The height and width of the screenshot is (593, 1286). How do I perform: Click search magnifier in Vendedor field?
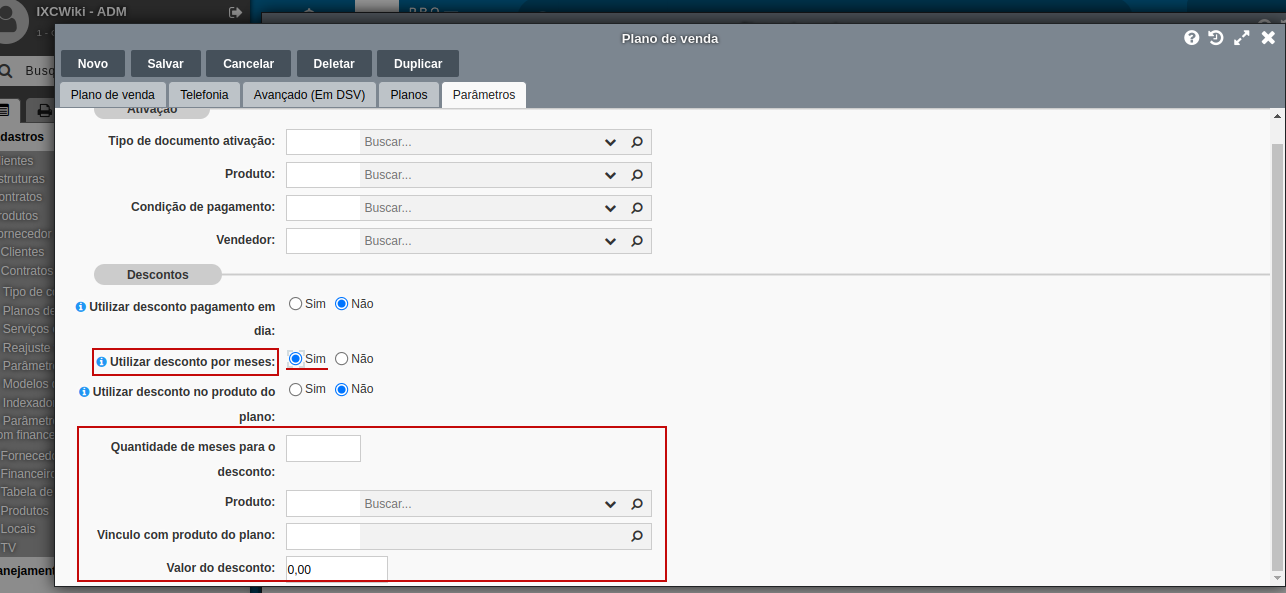[636, 241]
